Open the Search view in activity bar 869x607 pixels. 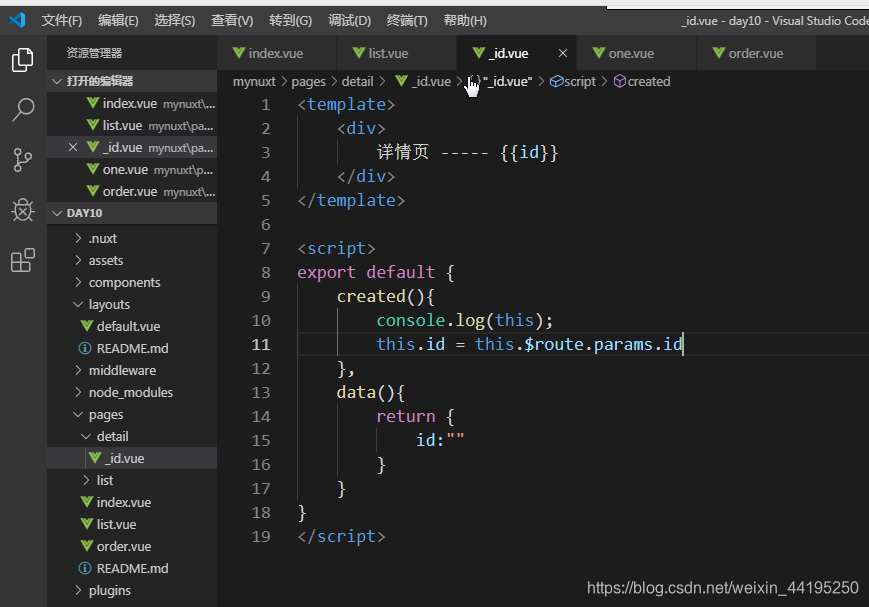coord(23,110)
